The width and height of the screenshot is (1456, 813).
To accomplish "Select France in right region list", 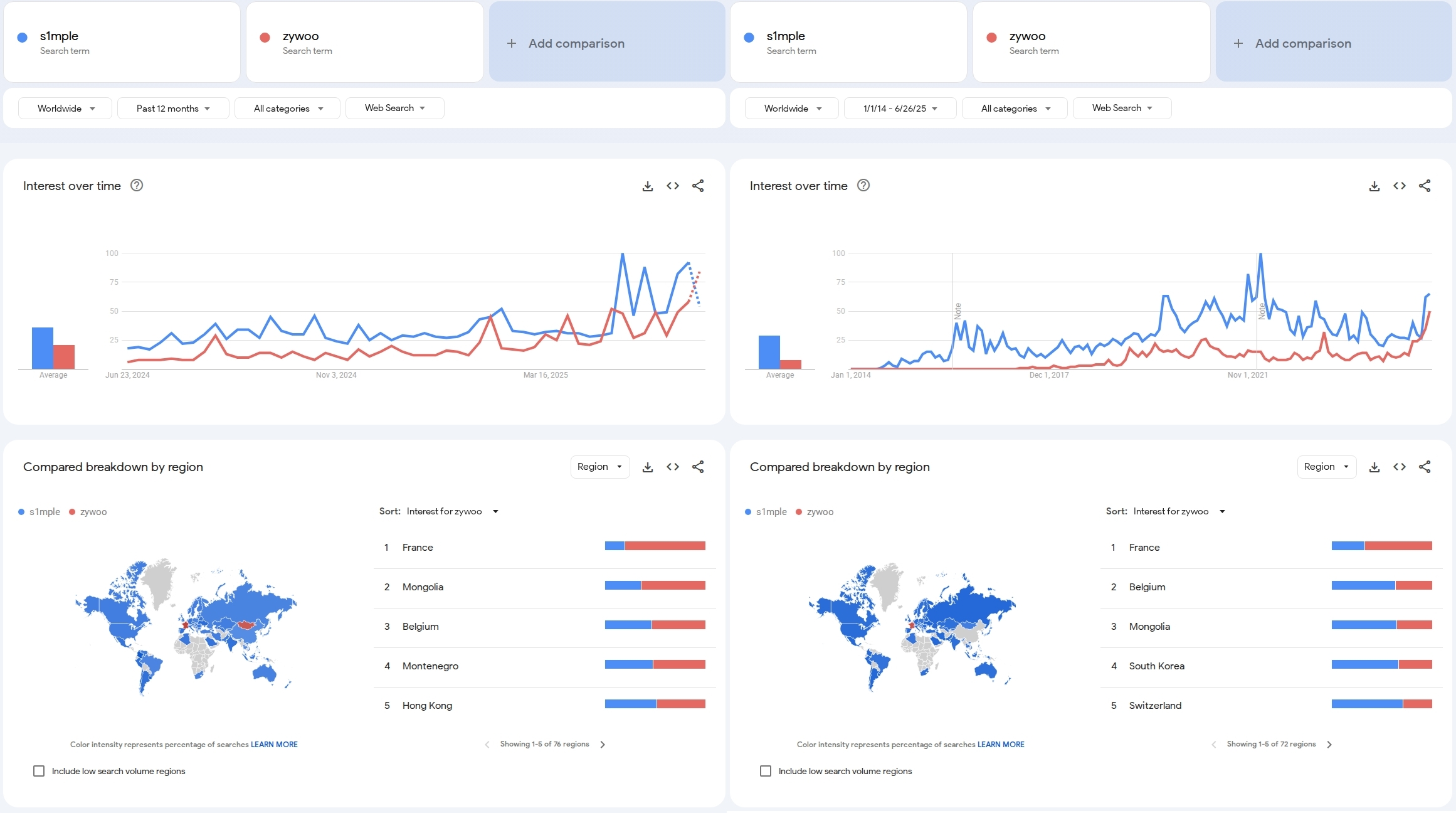I will pyautogui.click(x=1271, y=548).
